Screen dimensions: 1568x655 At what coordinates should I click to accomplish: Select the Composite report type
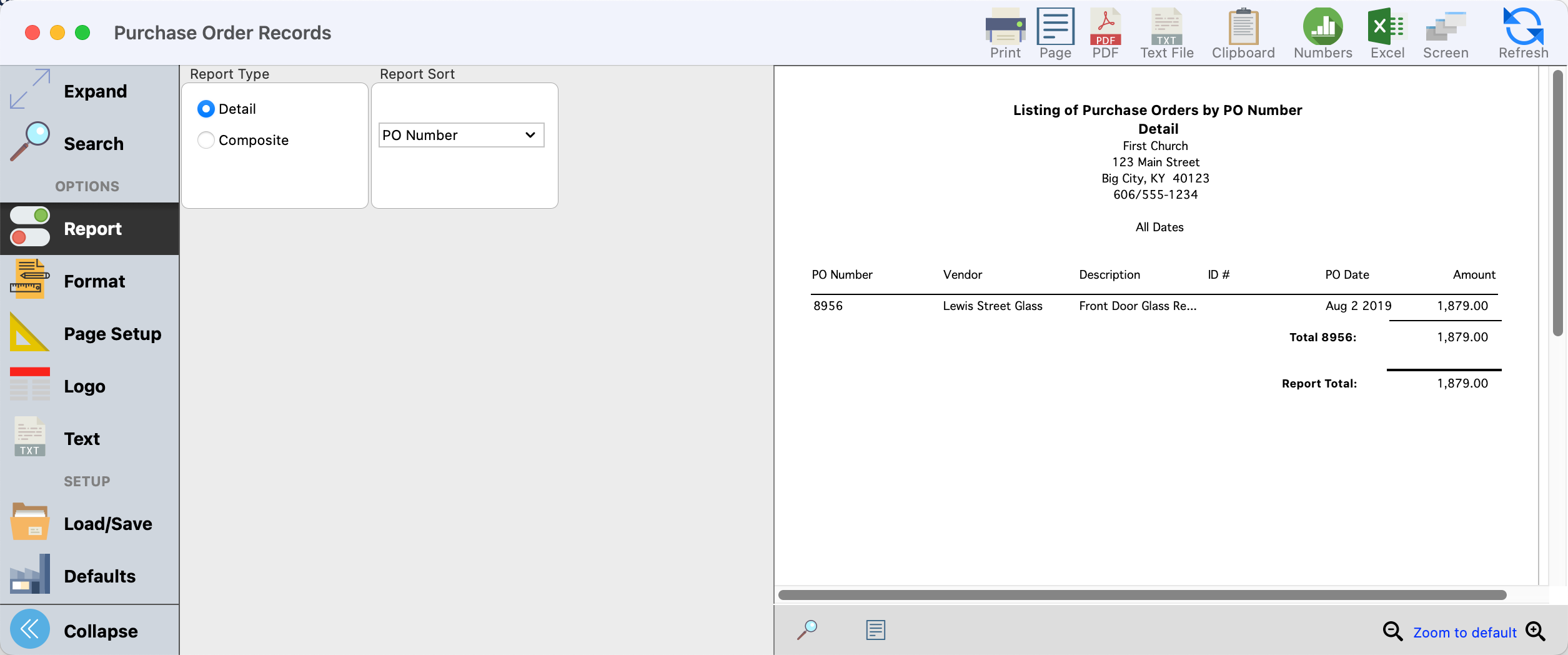206,141
